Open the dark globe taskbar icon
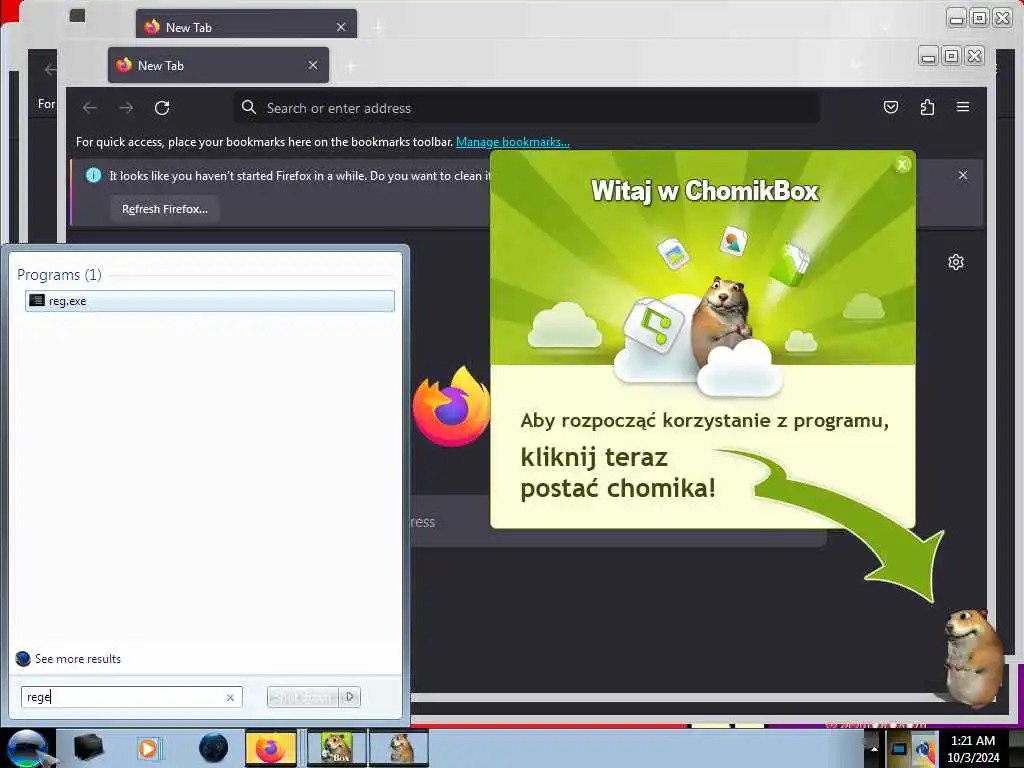This screenshot has width=1024, height=768. coord(213,748)
